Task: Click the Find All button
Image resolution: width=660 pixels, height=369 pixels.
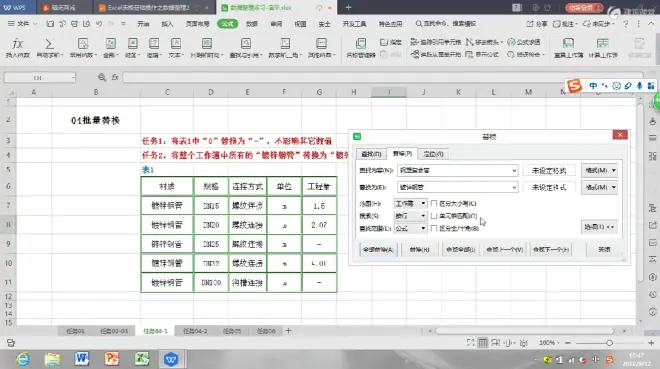Action: [460, 250]
